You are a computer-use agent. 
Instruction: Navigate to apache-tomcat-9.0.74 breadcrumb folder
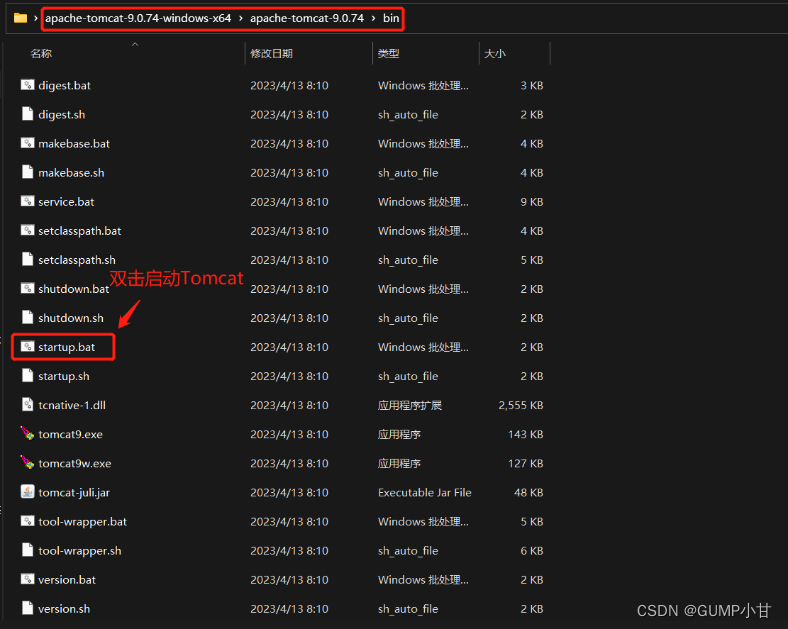307,18
